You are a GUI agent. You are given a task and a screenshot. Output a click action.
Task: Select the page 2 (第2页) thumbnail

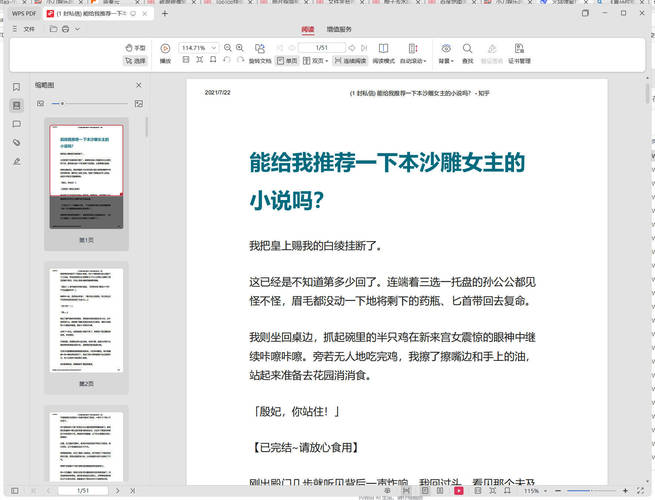point(85,320)
